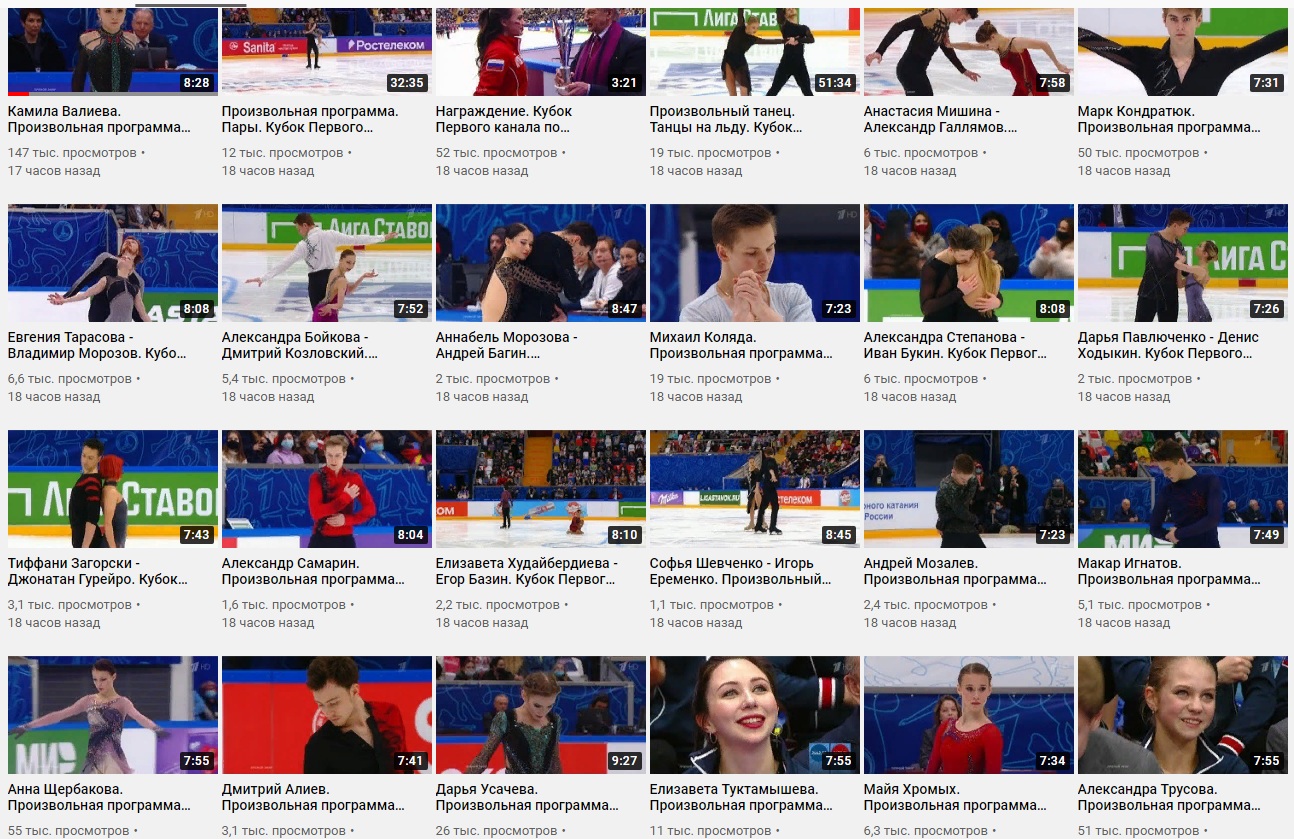
Task: Click the 32:35 pairs free program thumbnail
Action: click(327, 51)
